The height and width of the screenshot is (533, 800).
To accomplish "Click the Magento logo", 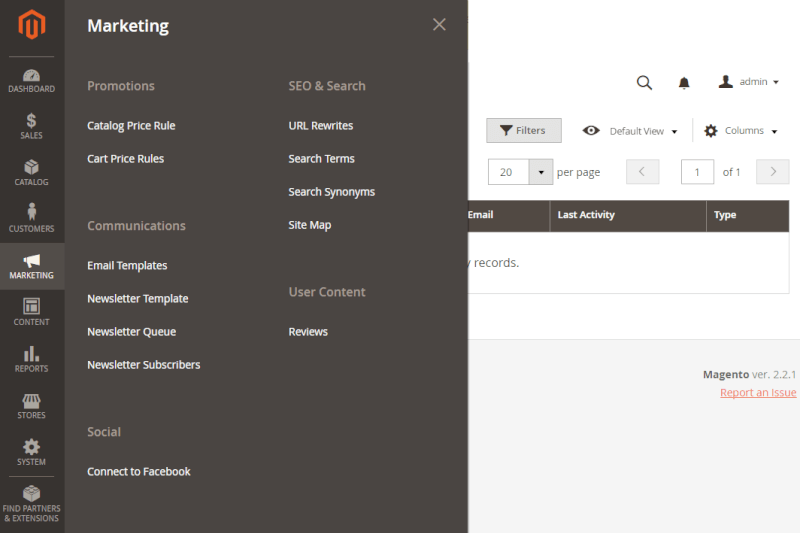I will (32, 24).
